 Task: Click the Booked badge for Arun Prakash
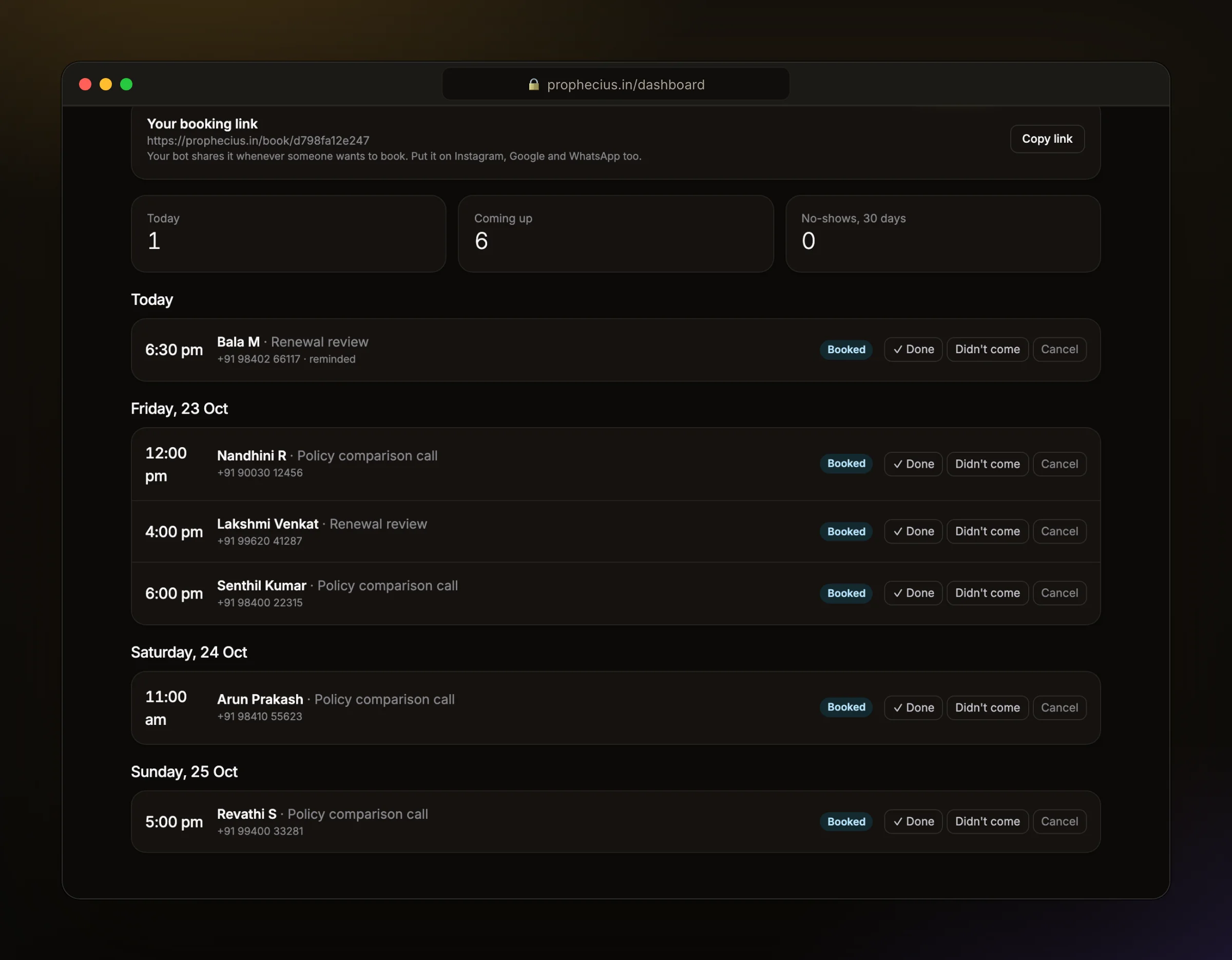tap(845, 707)
